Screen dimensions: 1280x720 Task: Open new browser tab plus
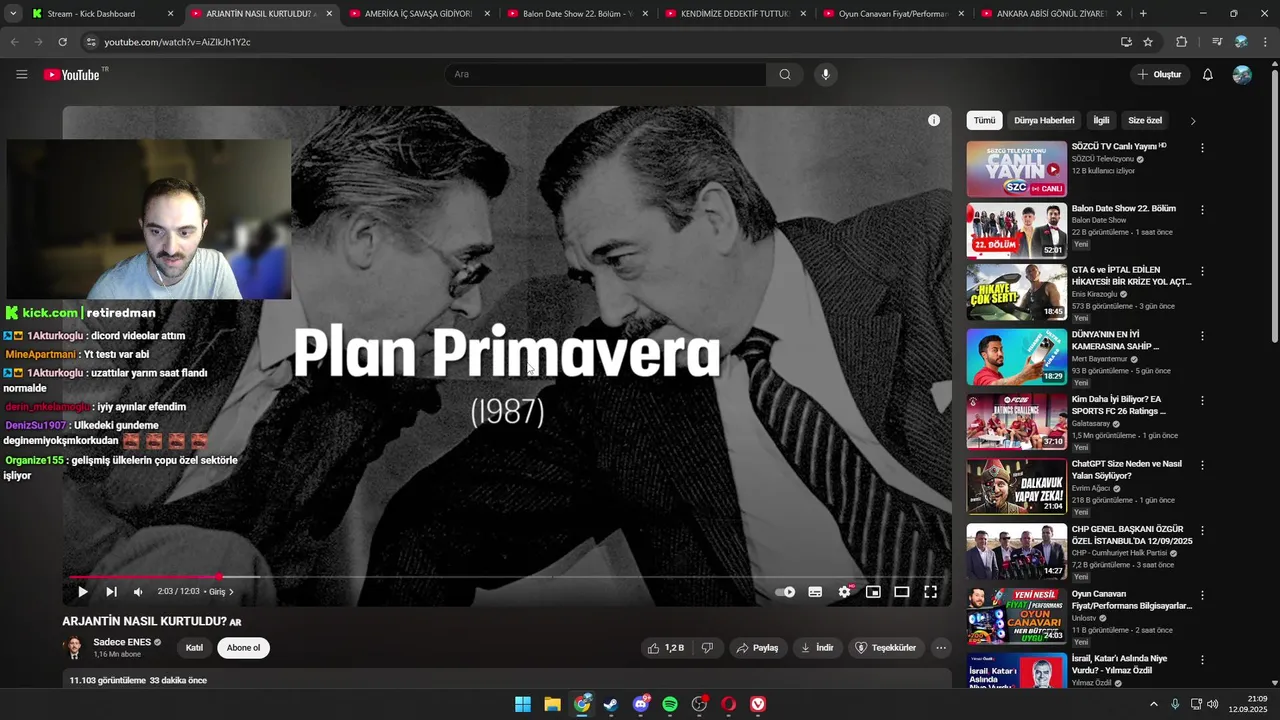[x=1143, y=14]
